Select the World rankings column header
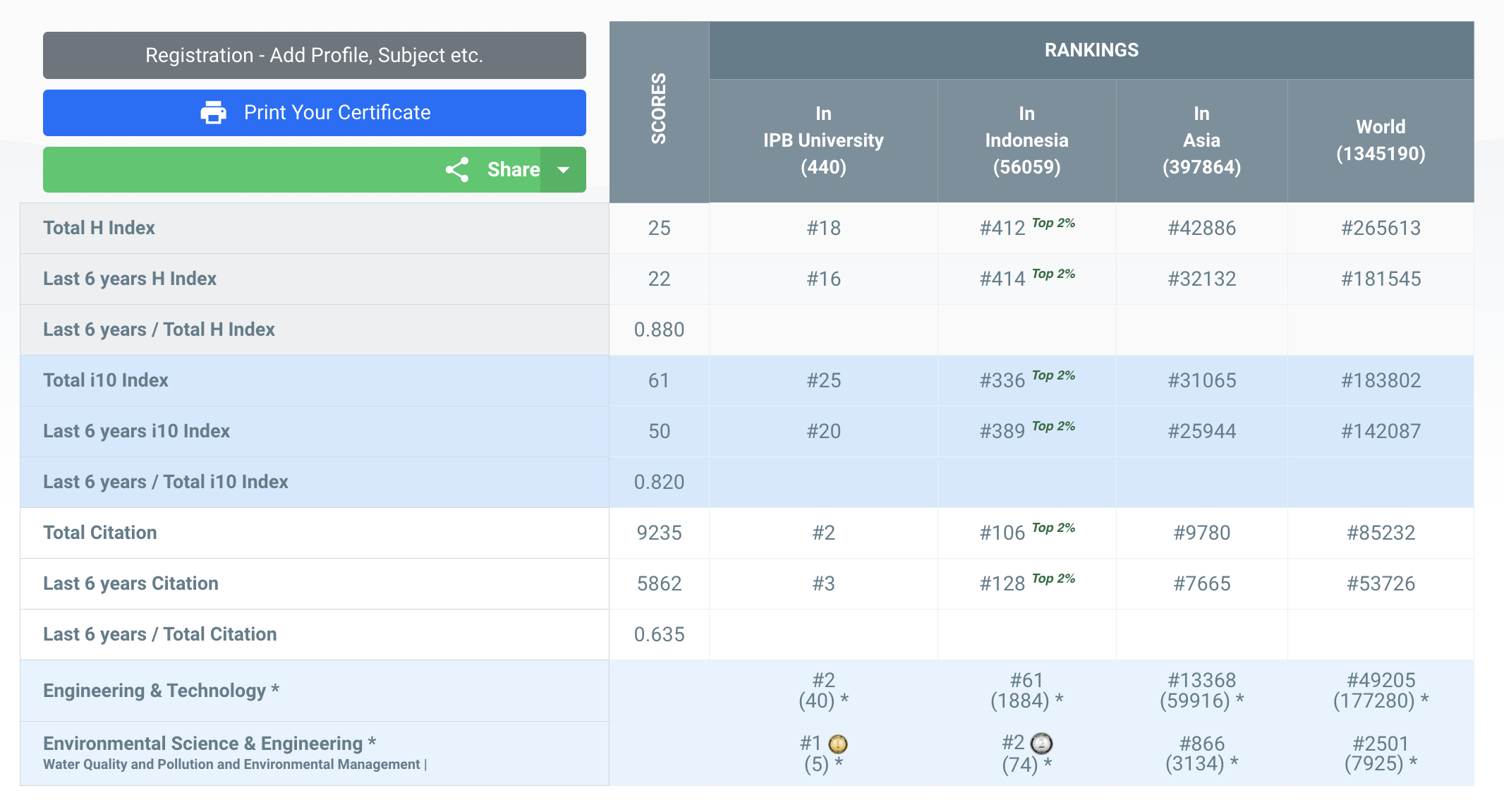The height and width of the screenshot is (812, 1504). pos(1381,140)
